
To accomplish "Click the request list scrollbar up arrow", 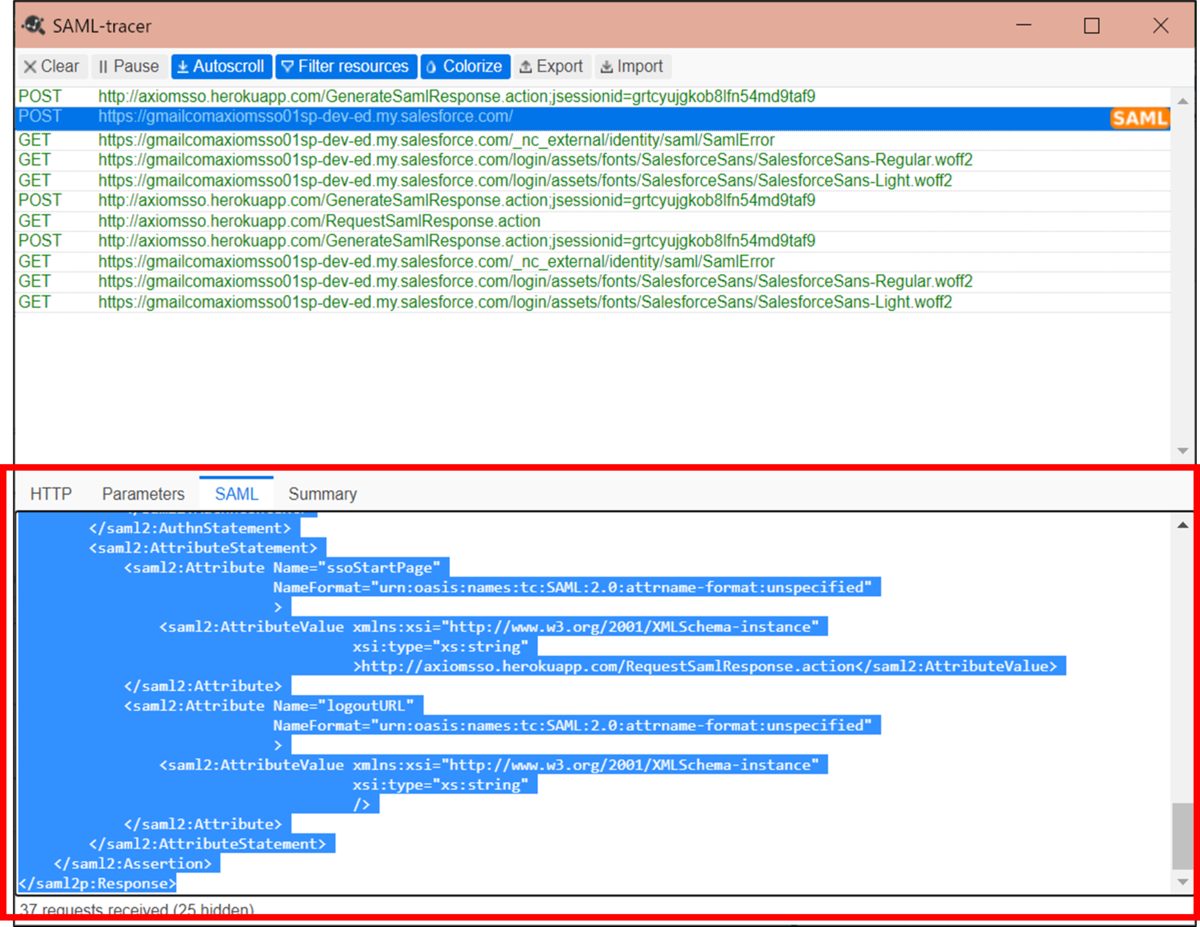I will pos(1183,101).
